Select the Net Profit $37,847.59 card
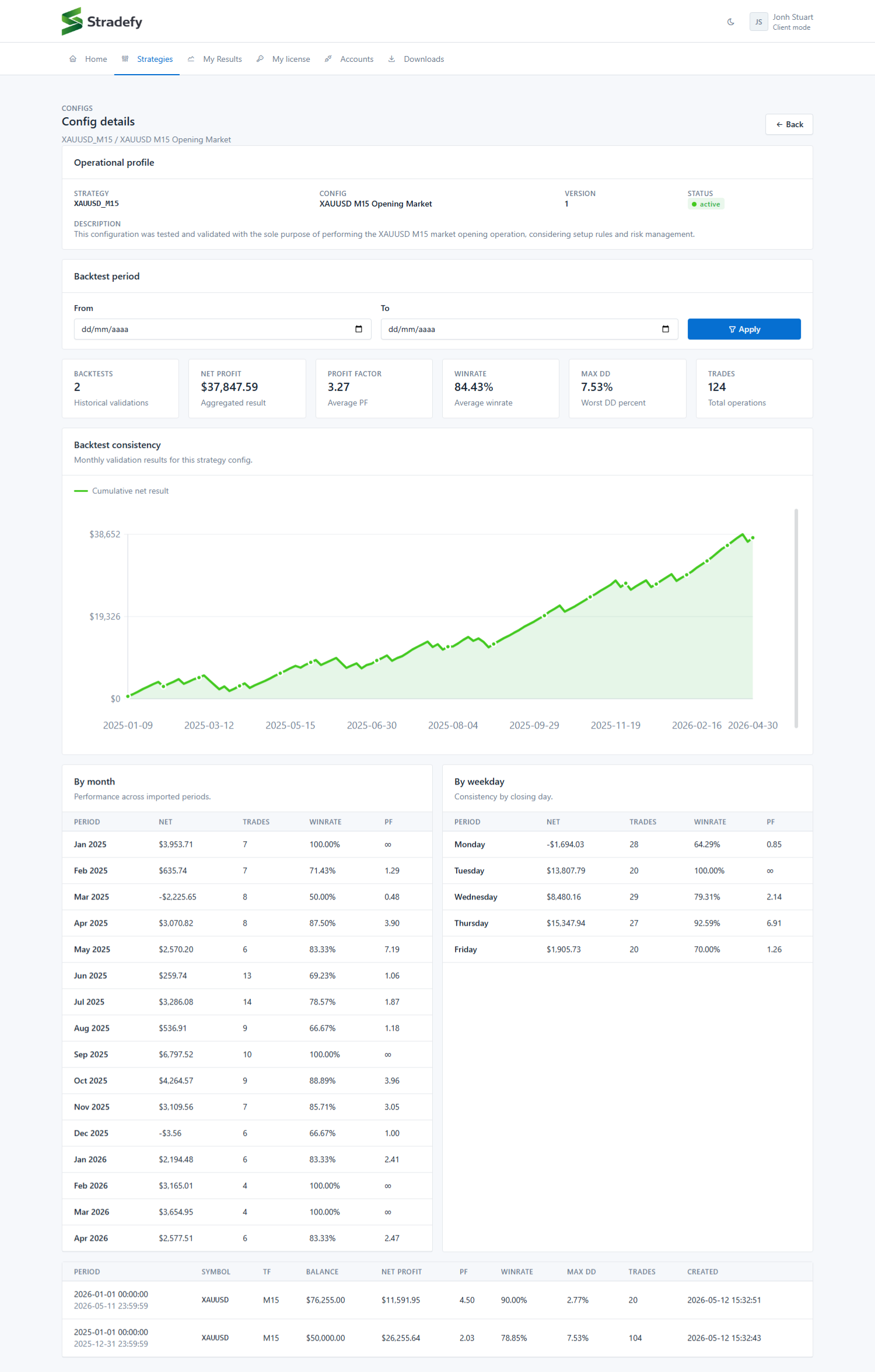Viewport: 875px width, 1372px height. pyautogui.click(x=247, y=388)
